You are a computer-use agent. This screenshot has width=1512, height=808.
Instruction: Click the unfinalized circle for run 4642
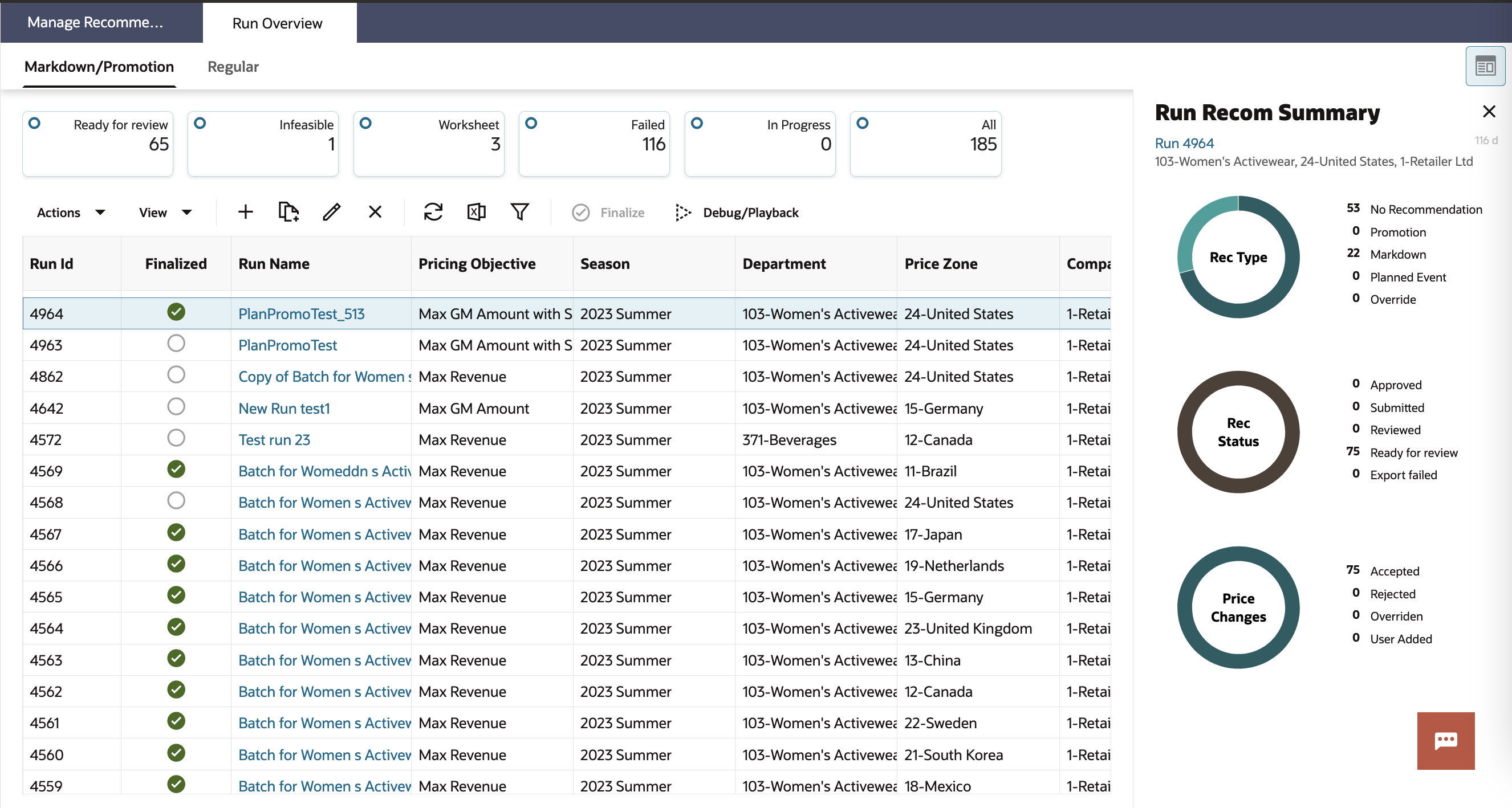(x=176, y=406)
